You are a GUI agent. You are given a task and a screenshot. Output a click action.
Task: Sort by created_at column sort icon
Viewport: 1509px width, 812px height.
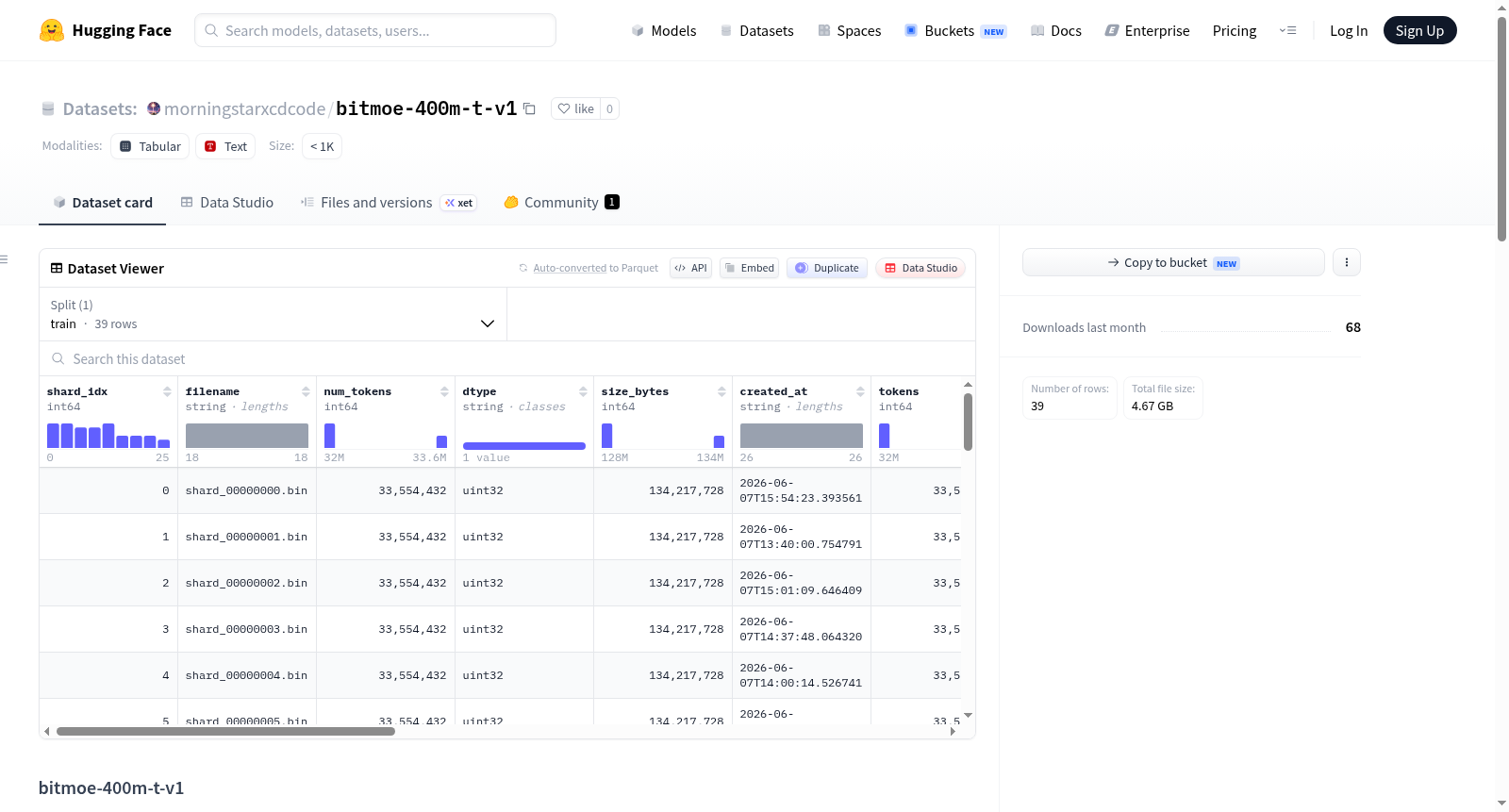click(x=860, y=391)
